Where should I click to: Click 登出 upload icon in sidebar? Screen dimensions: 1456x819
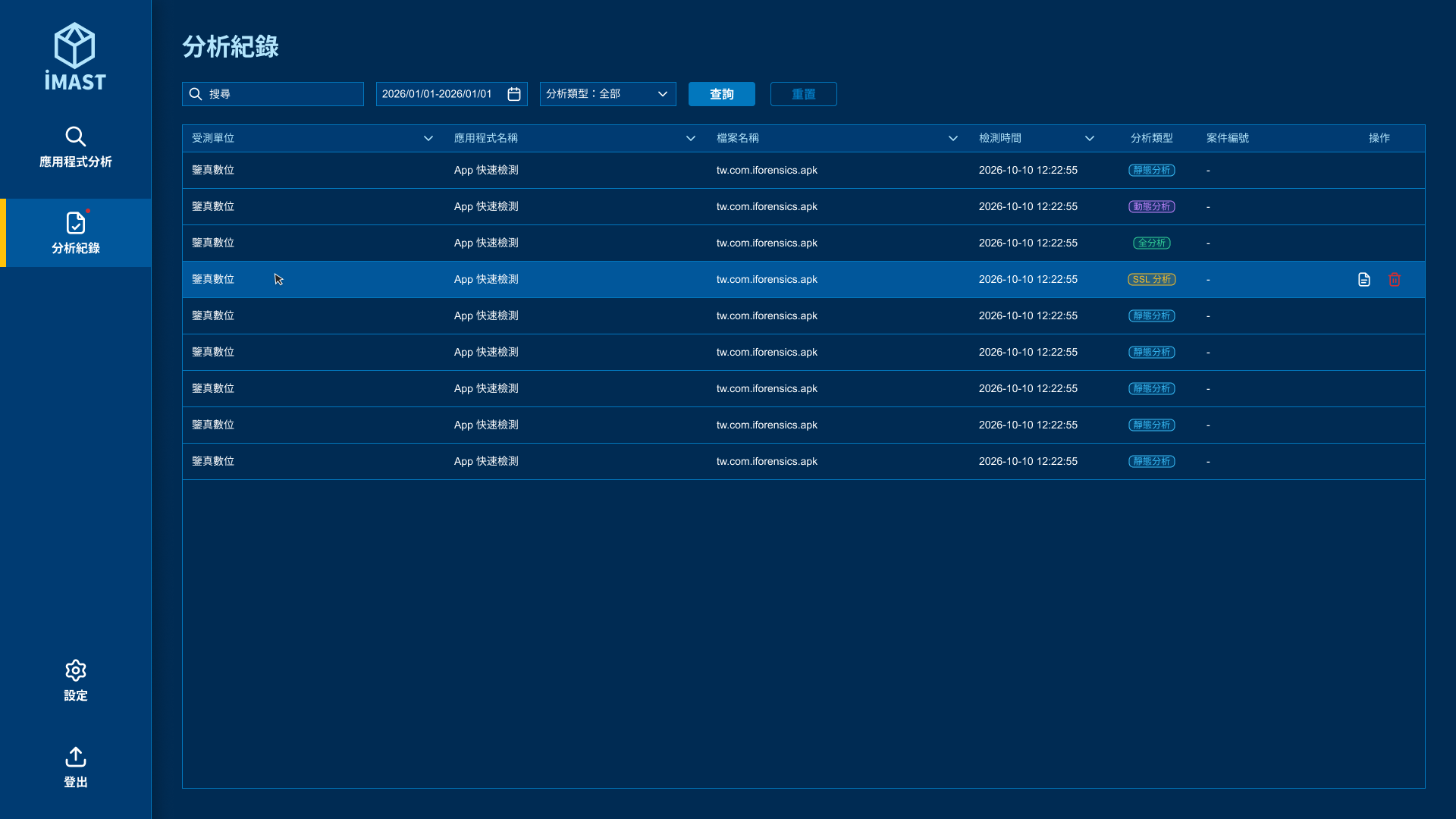(75, 757)
